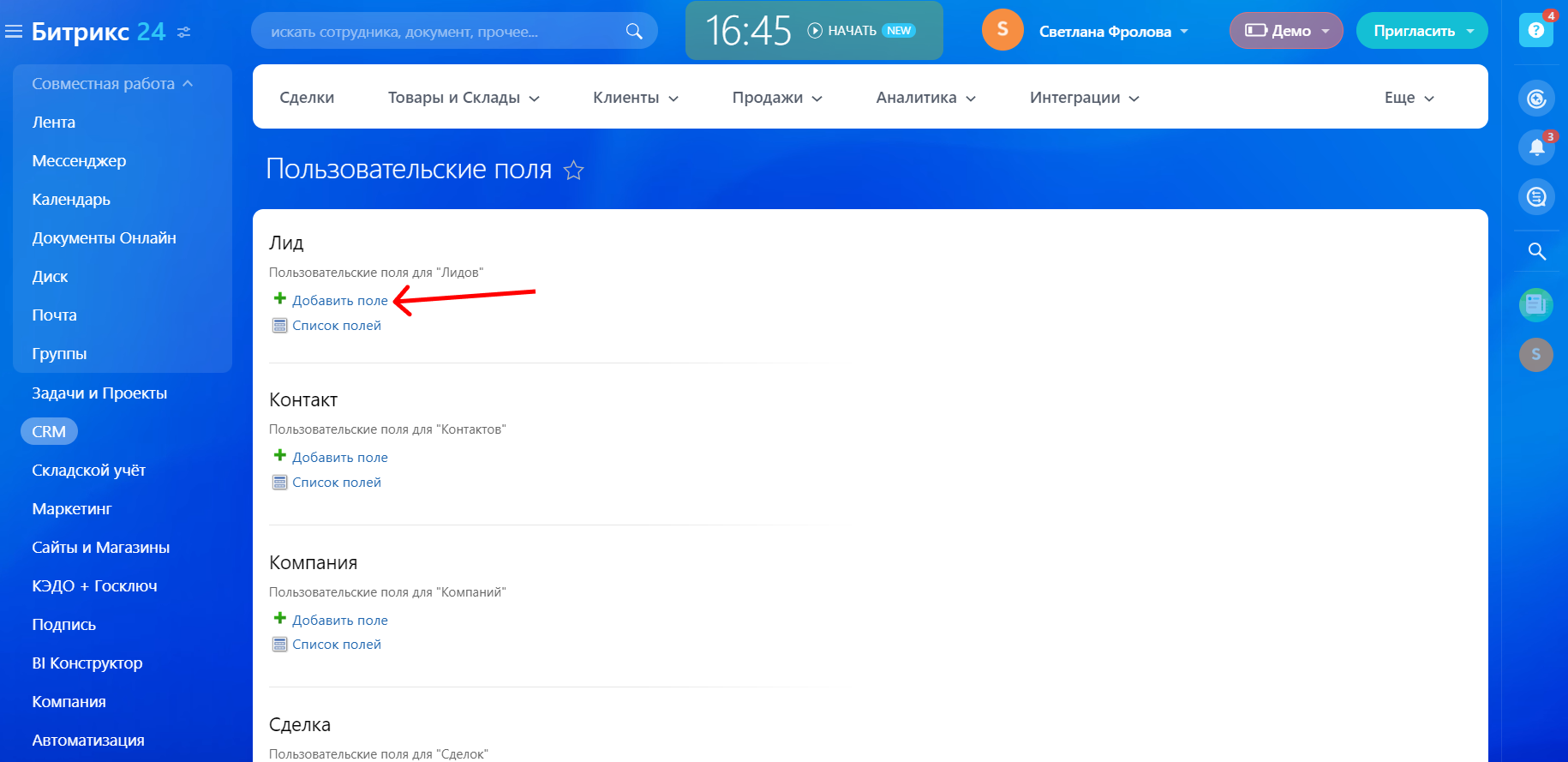Expand Продажи menu dropdown

click(x=817, y=99)
